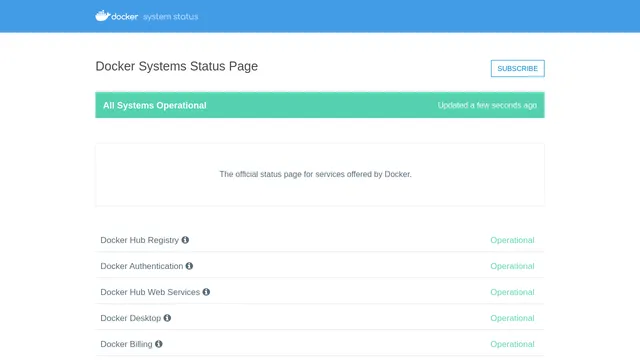Click 'Updated a few seconds ago' text
The height and width of the screenshot is (360, 640).
point(487,105)
